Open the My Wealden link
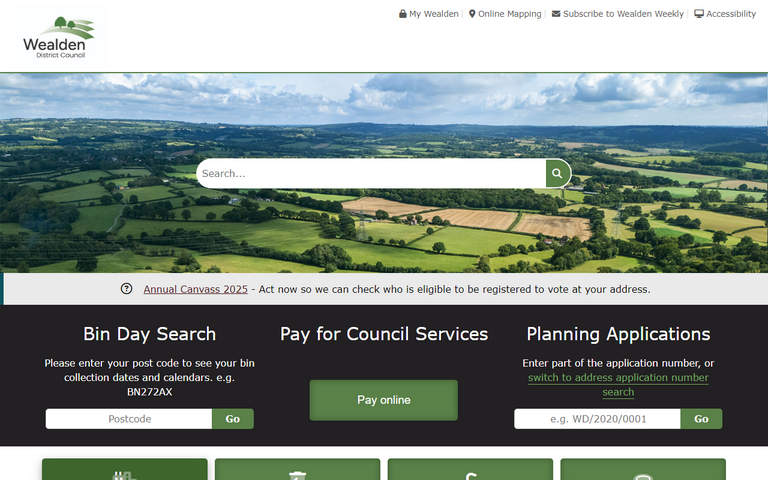 (x=434, y=14)
